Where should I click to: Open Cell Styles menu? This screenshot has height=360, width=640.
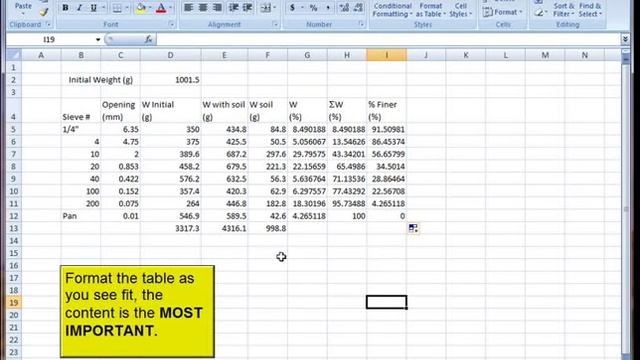pyautogui.click(x=460, y=10)
